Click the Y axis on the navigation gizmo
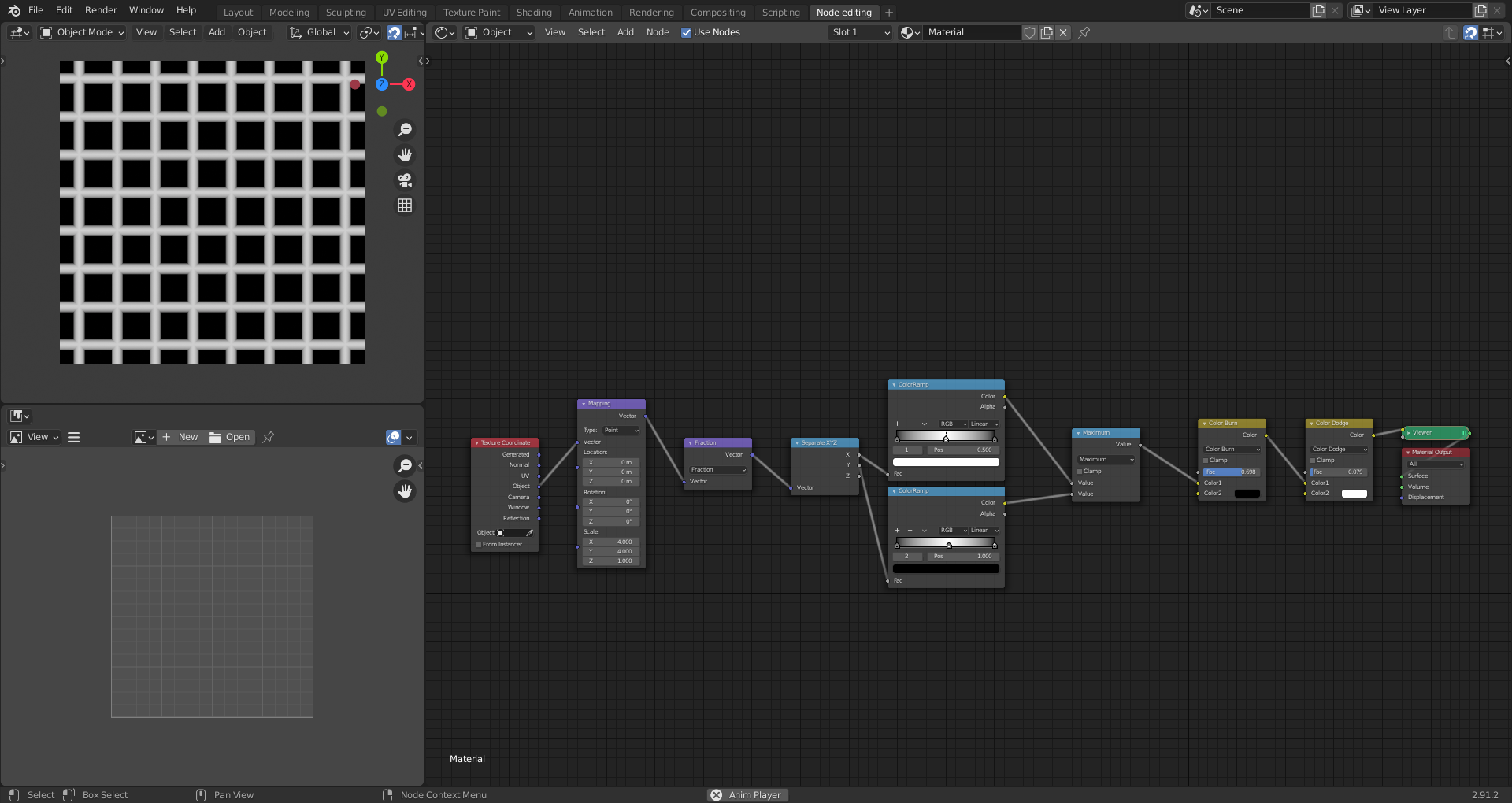The width and height of the screenshot is (1512, 803). (382, 57)
